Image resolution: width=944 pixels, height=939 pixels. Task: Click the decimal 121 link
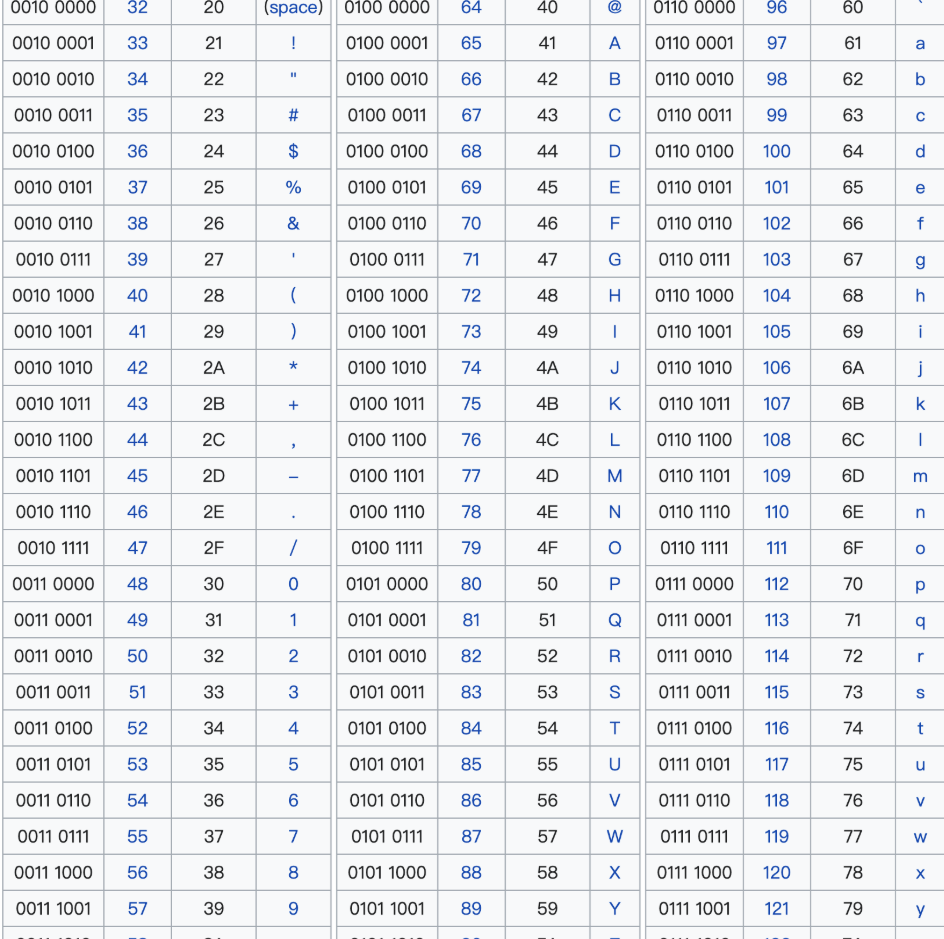tap(777, 909)
